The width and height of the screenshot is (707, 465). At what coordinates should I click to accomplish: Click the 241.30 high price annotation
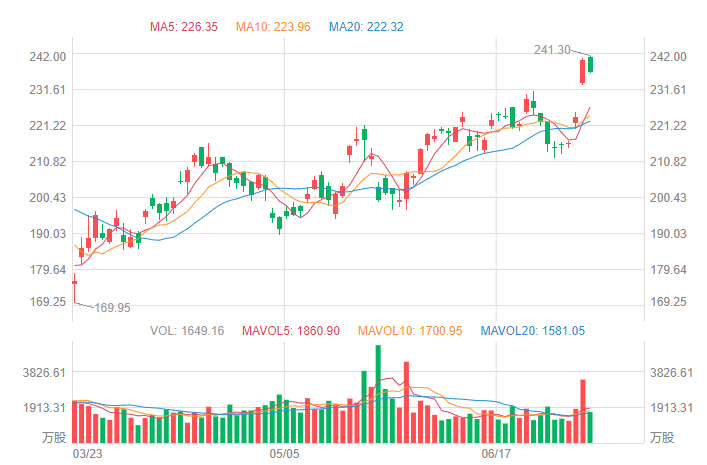coord(552,49)
